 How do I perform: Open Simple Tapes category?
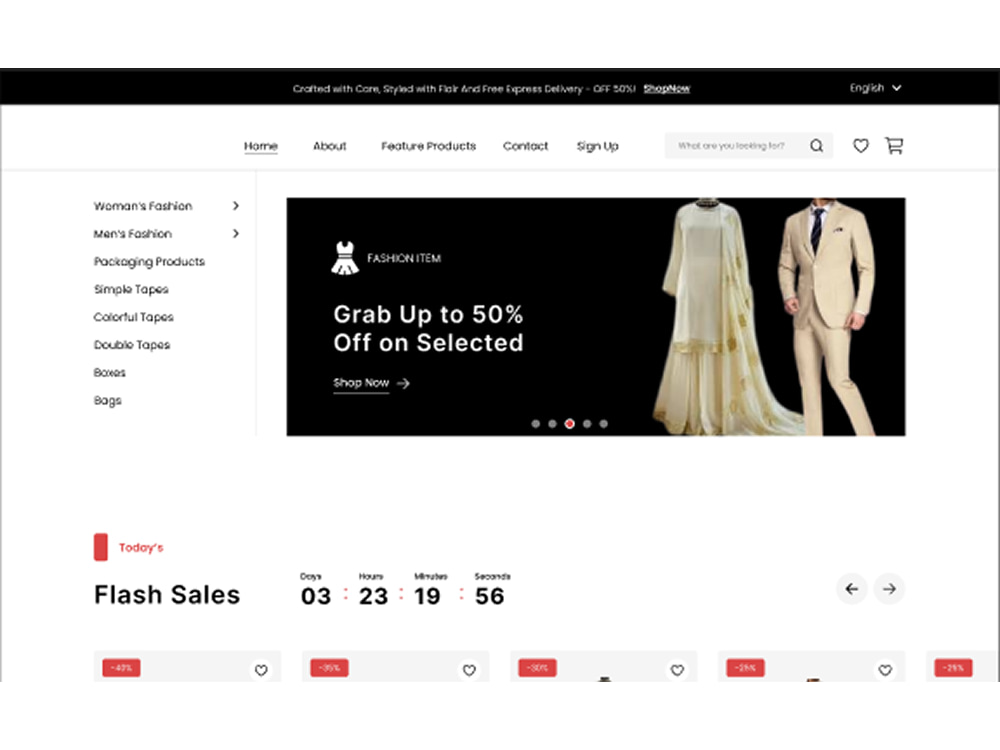coord(131,290)
